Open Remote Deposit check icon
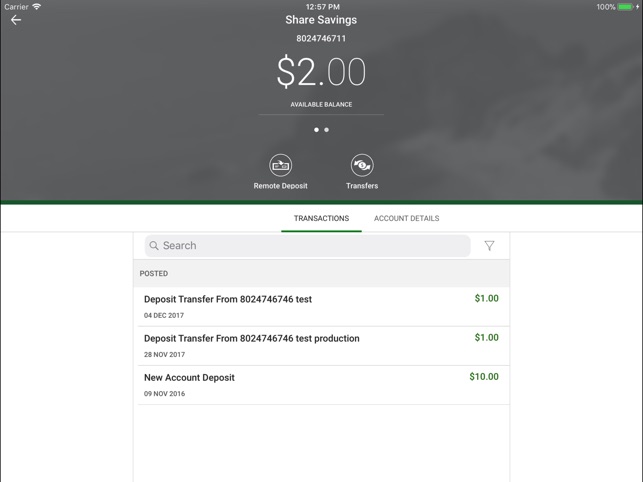The image size is (643, 482). point(281,165)
